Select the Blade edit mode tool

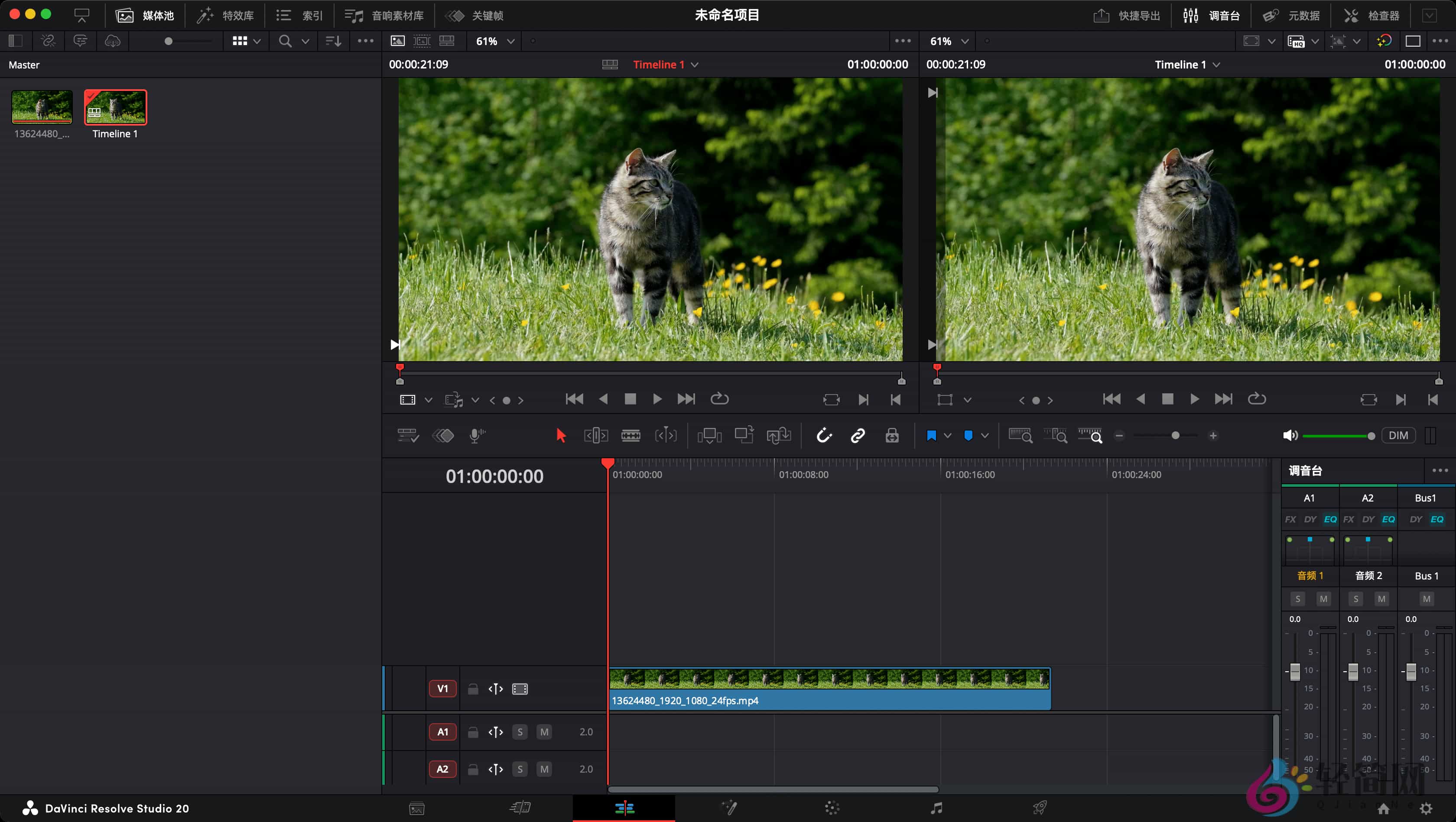click(x=631, y=436)
